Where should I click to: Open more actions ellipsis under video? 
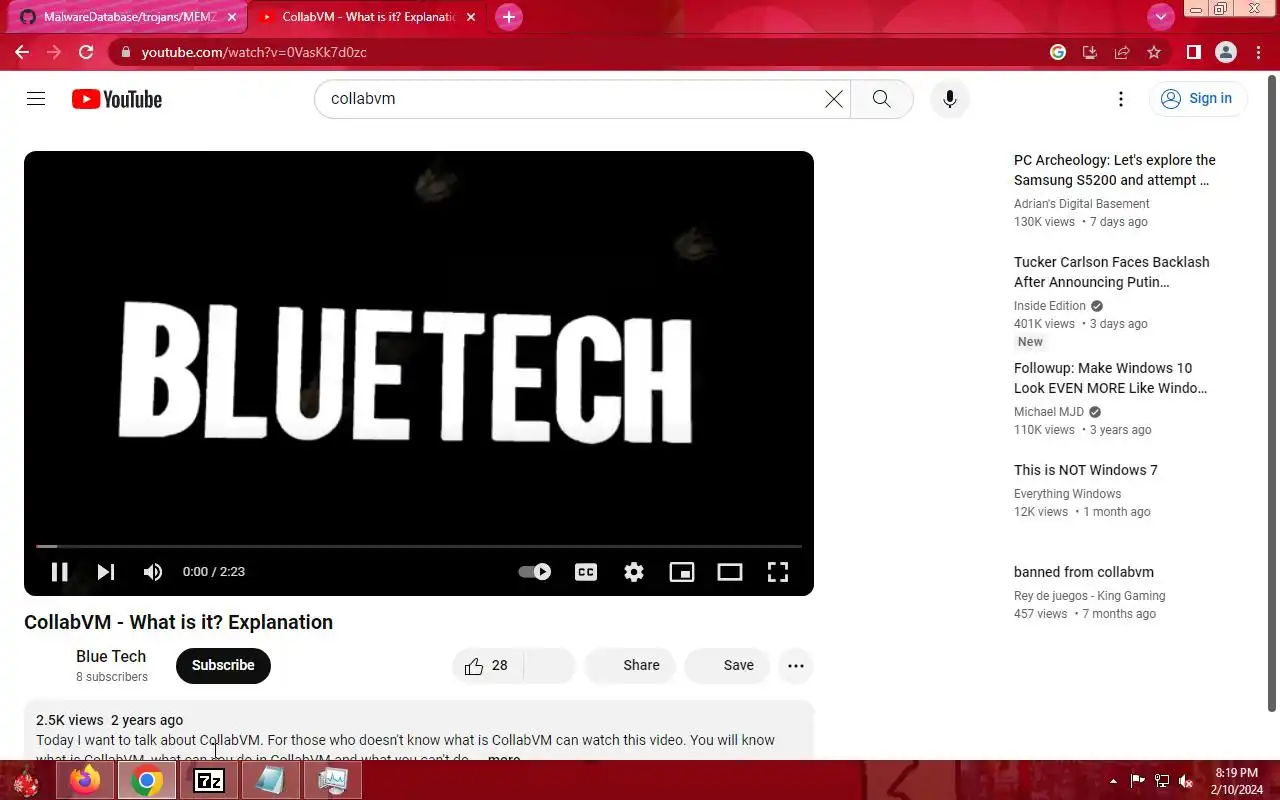pyautogui.click(x=796, y=666)
